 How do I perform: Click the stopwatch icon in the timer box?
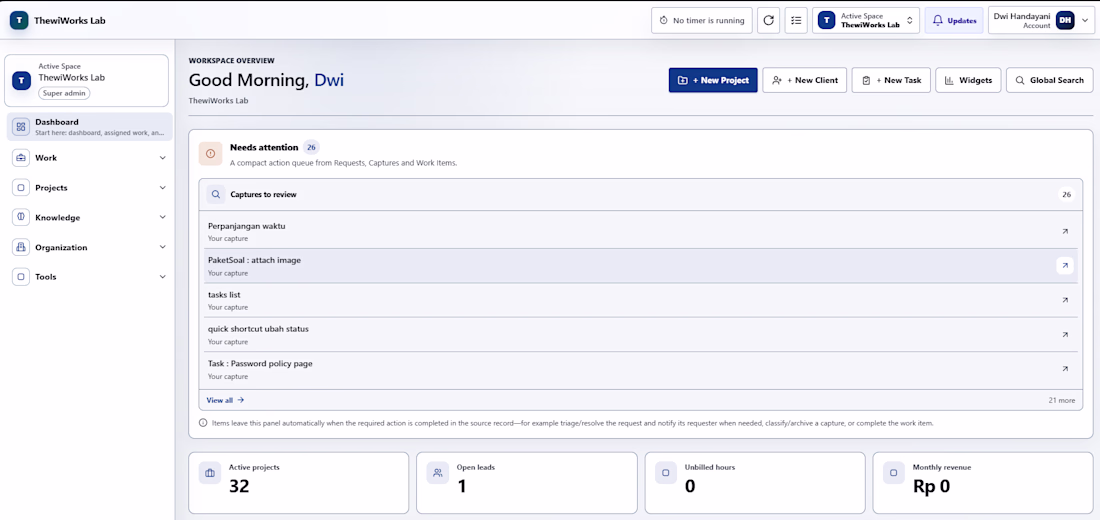pyautogui.click(x=664, y=21)
